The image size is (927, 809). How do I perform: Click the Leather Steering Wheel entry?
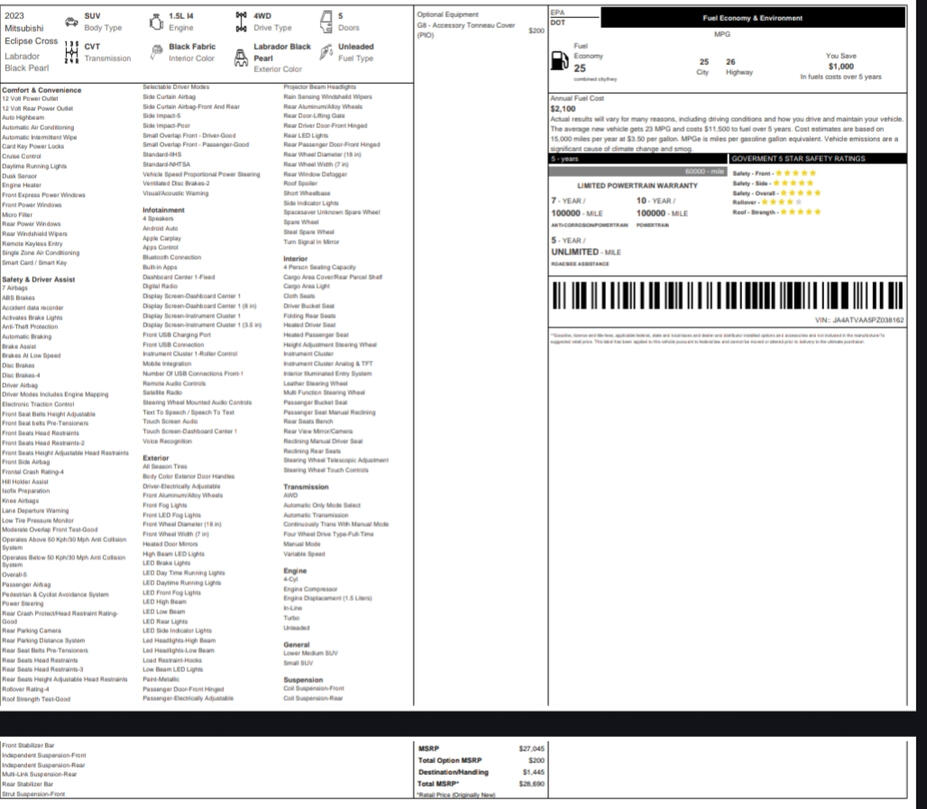pyautogui.click(x=316, y=383)
